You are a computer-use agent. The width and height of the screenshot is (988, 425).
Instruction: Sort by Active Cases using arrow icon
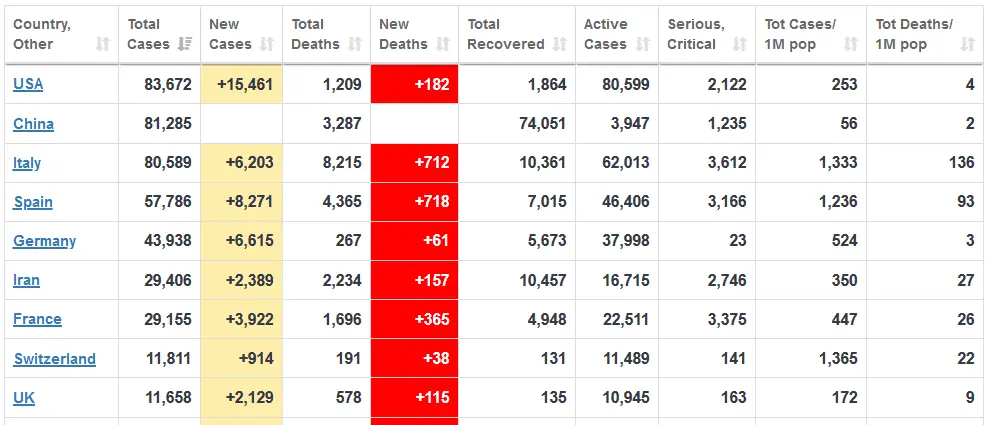coord(643,44)
